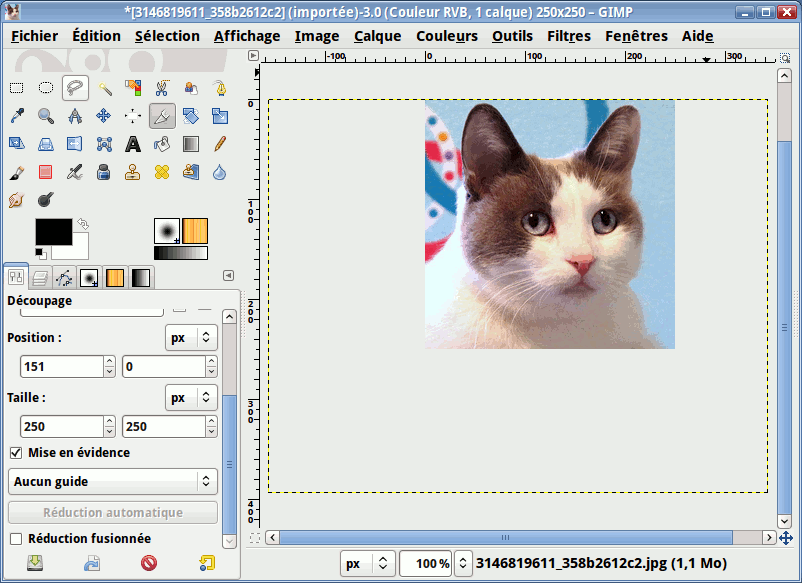Click the Réduction automatique button
The height and width of the screenshot is (583, 802).
[x=112, y=513]
